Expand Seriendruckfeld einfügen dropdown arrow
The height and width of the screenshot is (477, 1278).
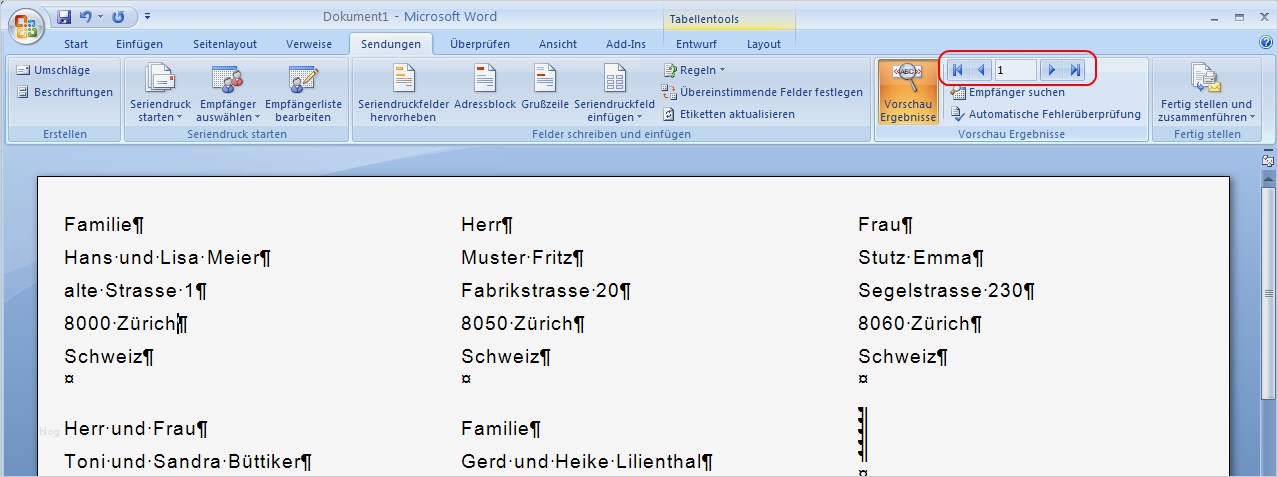[x=640, y=118]
